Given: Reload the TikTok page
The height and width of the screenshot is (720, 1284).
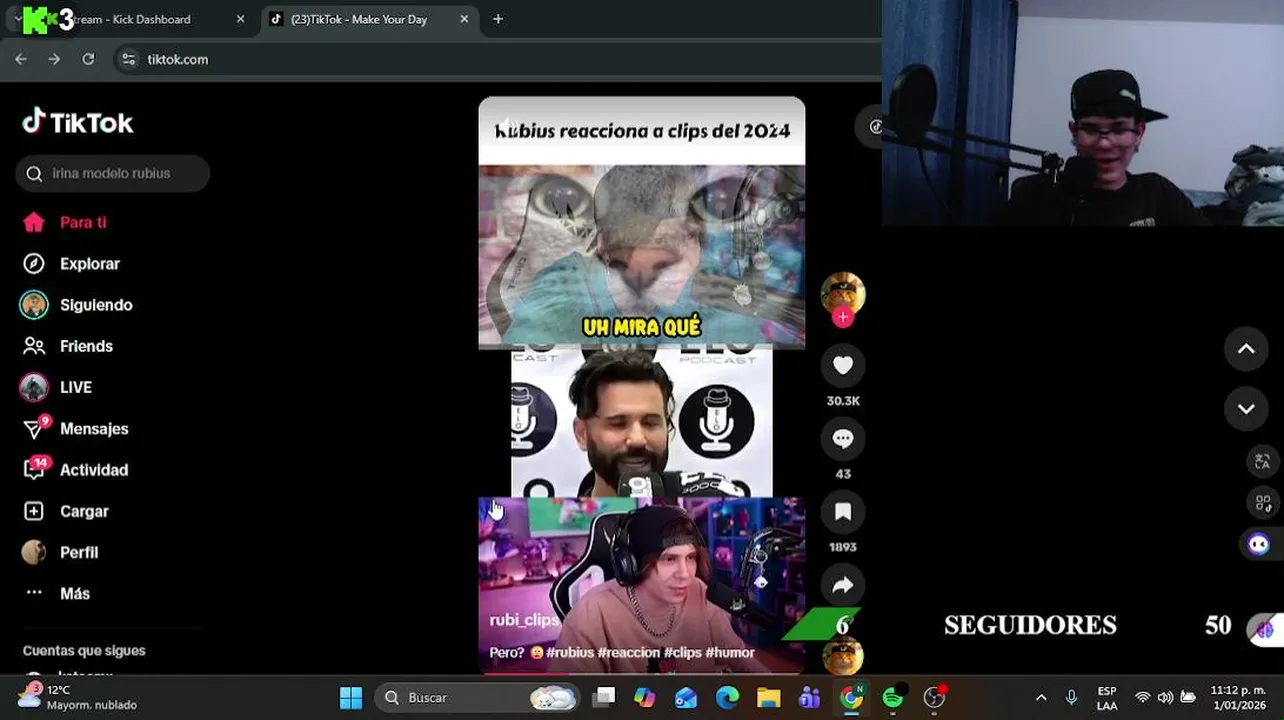Looking at the screenshot, I should [x=88, y=59].
